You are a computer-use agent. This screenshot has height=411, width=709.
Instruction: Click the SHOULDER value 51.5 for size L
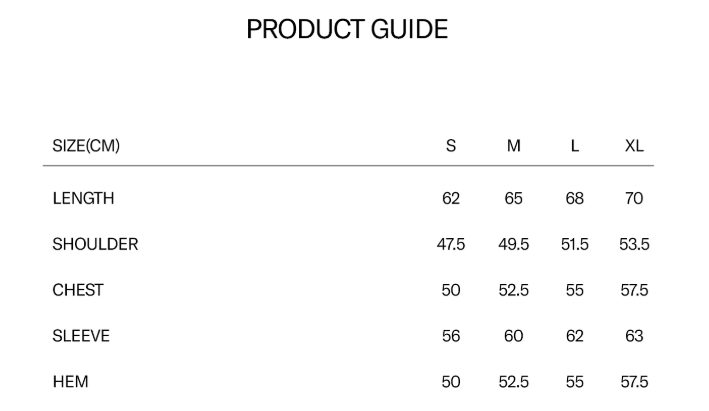(575, 244)
